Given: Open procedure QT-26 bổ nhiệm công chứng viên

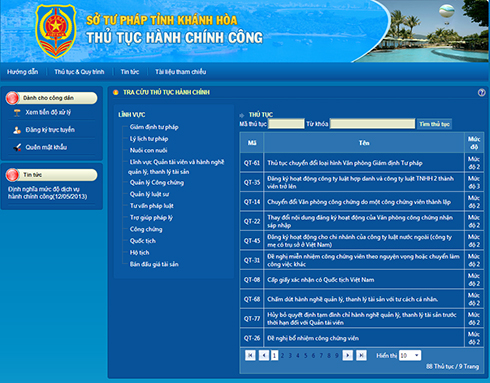Looking at the screenshot, I should [313, 338].
